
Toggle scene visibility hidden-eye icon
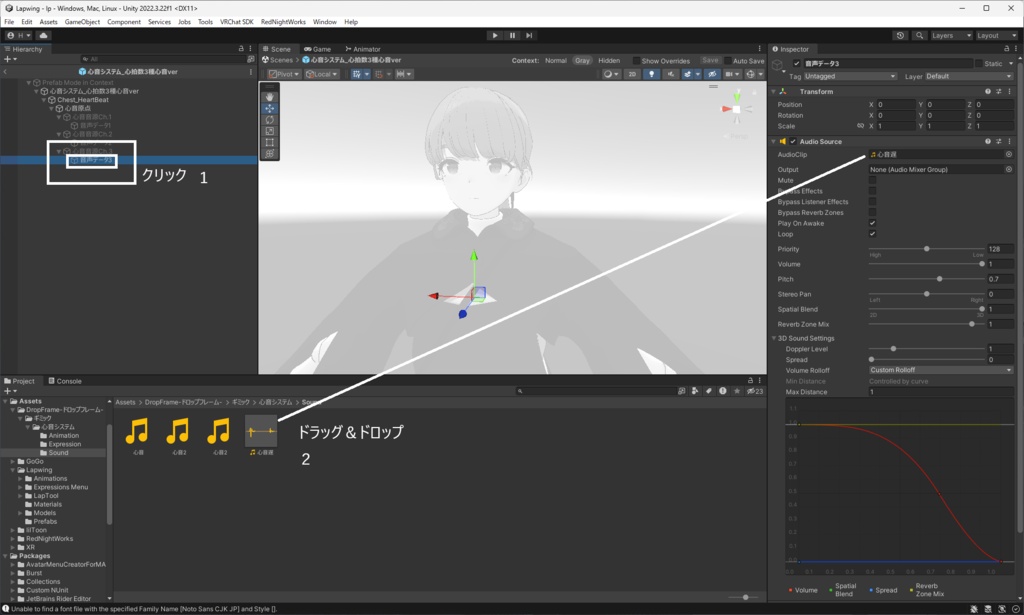tap(712, 74)
